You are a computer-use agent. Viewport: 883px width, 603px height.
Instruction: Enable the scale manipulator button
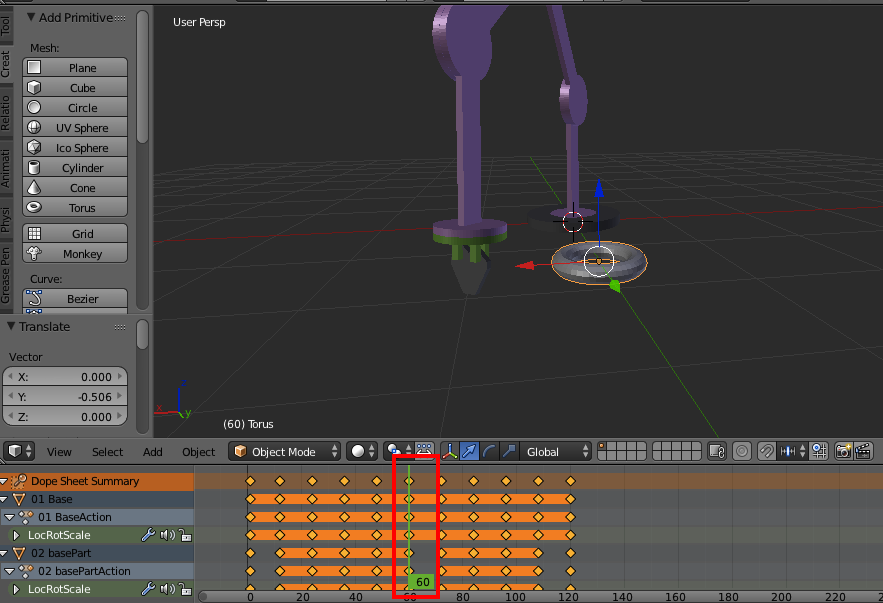coord(509,452)
